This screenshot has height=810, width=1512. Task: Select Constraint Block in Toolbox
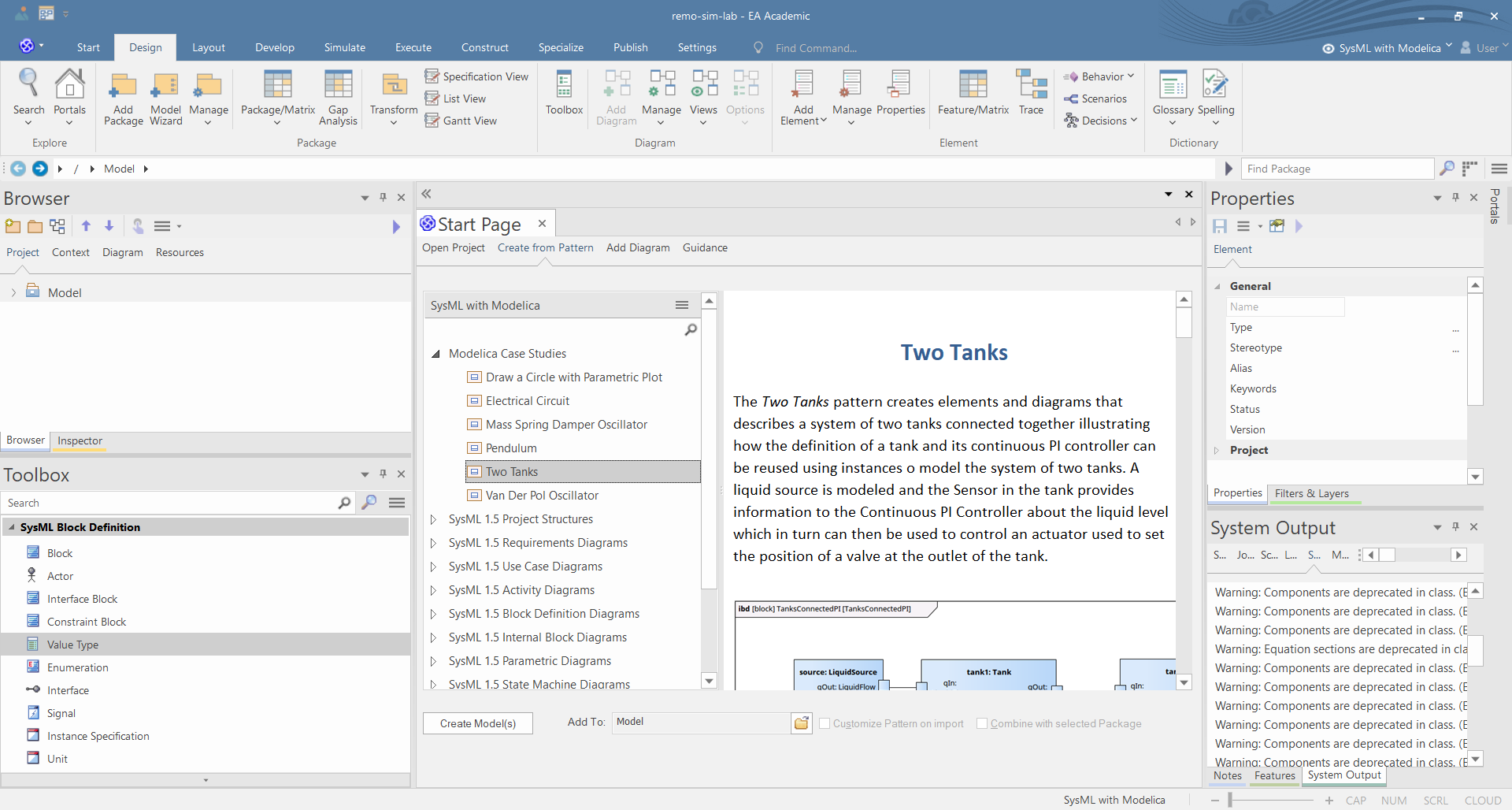[x=87, y=622]
